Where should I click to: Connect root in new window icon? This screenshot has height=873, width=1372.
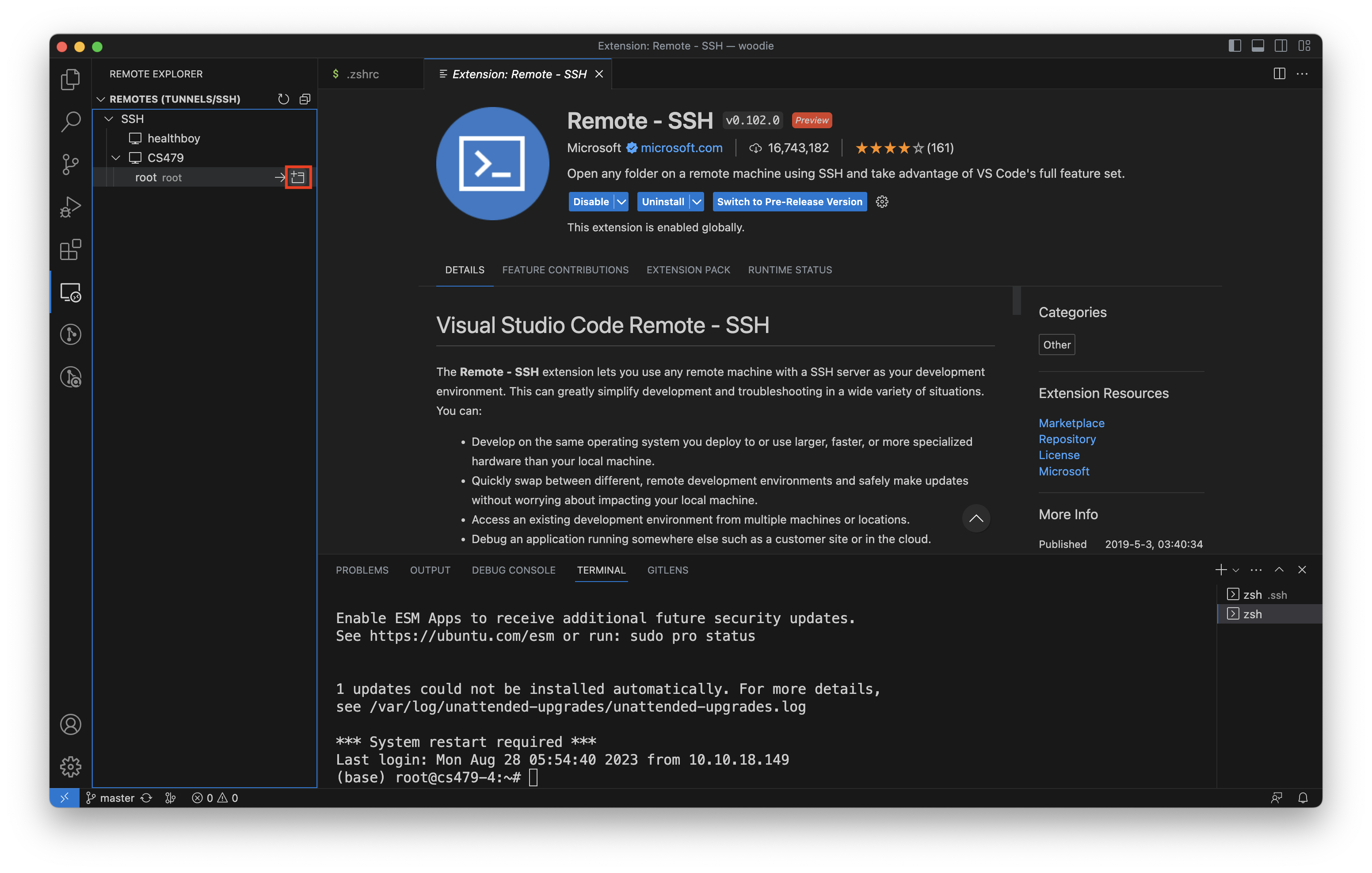298,177
